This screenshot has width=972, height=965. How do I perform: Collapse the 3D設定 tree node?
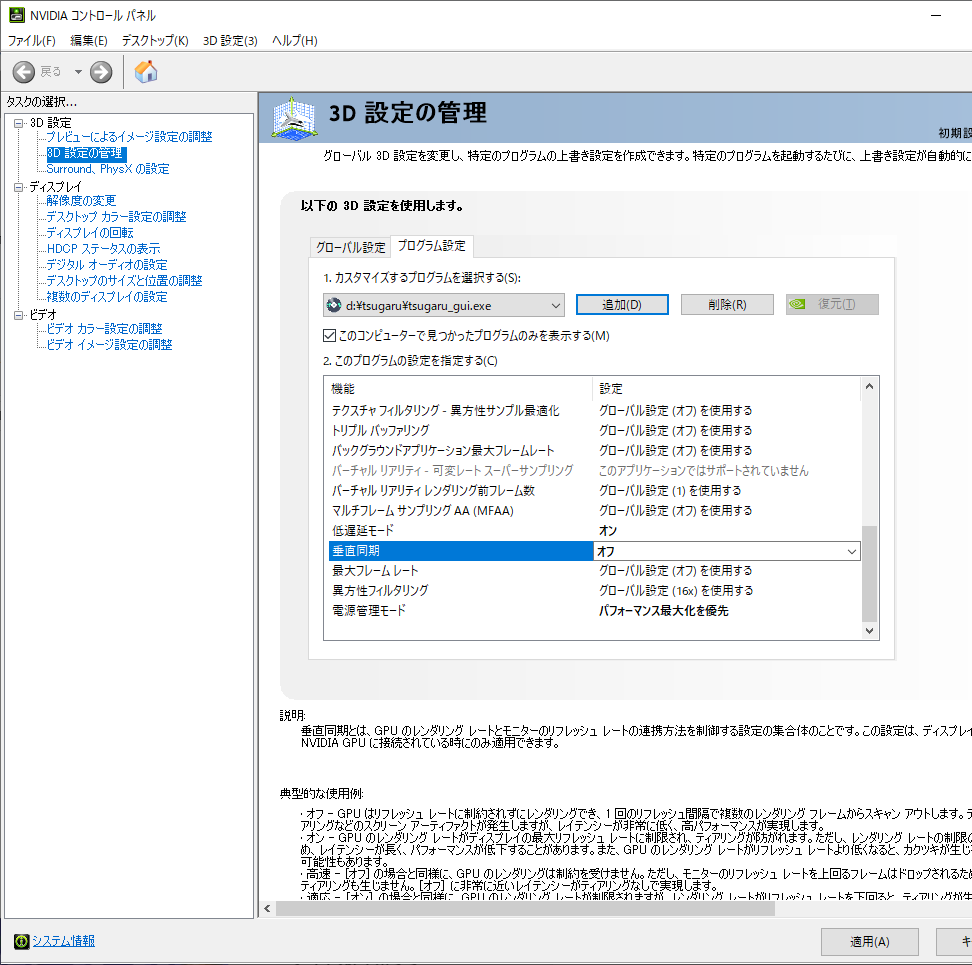19,123
